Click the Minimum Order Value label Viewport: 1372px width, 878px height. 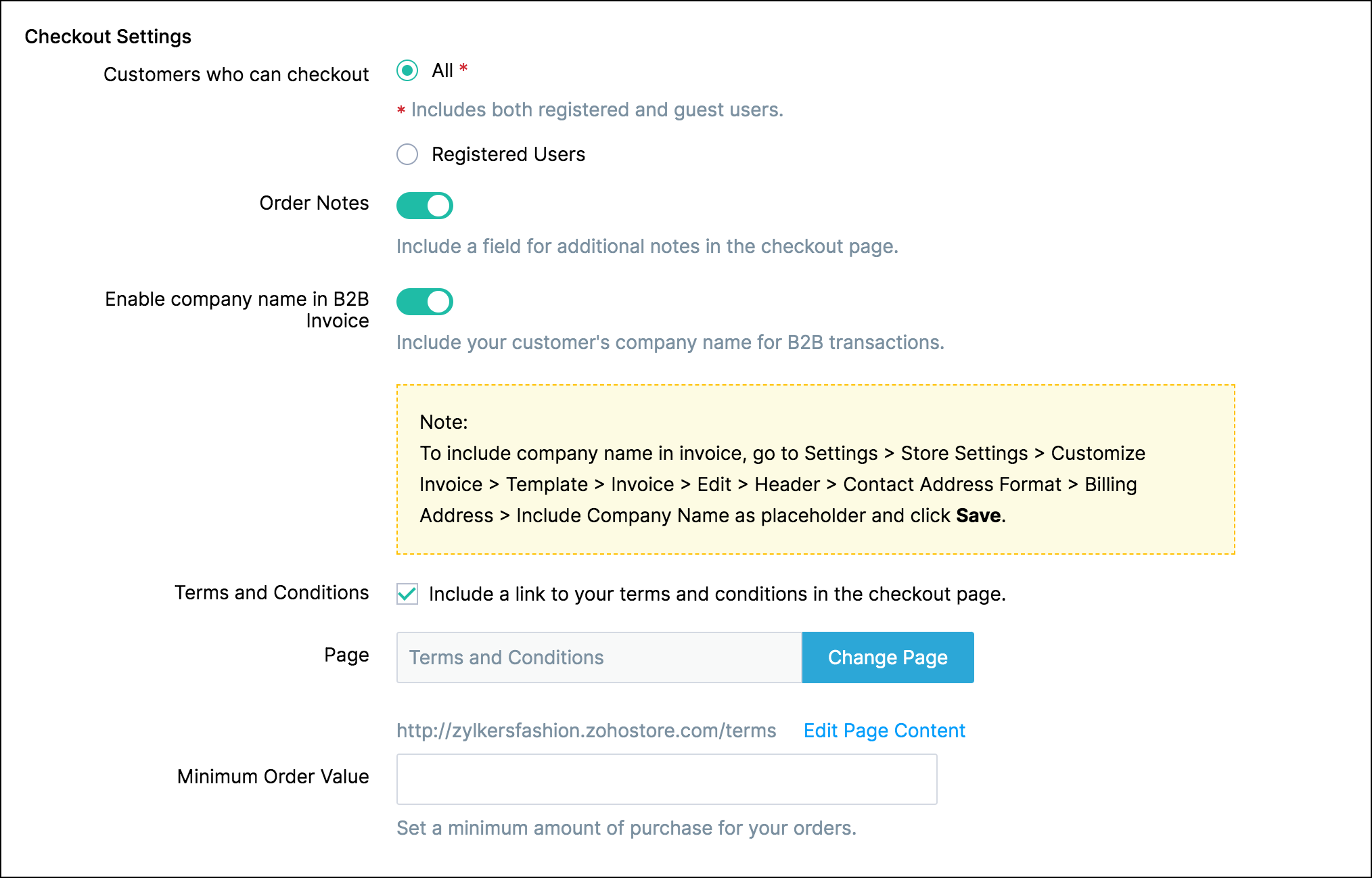(273, 777)
